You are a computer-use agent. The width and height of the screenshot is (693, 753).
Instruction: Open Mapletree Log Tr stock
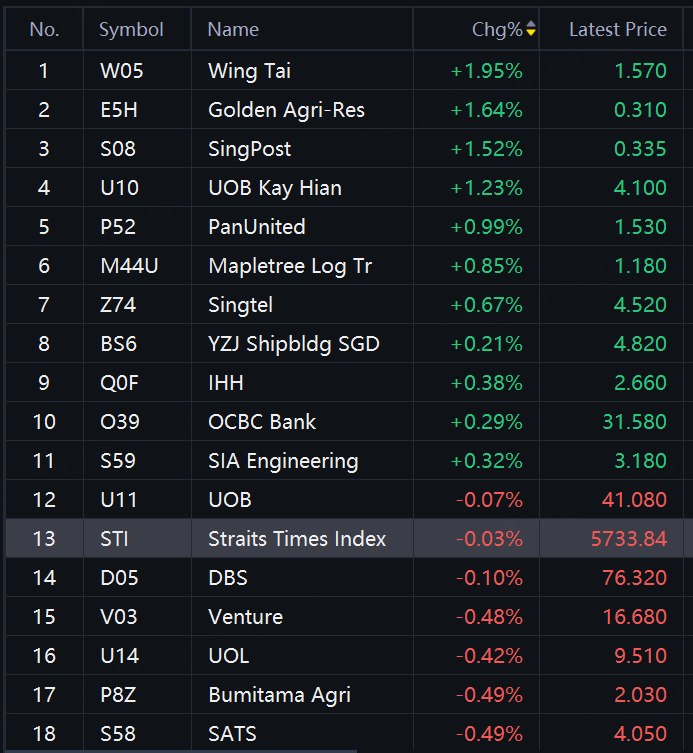290,267
